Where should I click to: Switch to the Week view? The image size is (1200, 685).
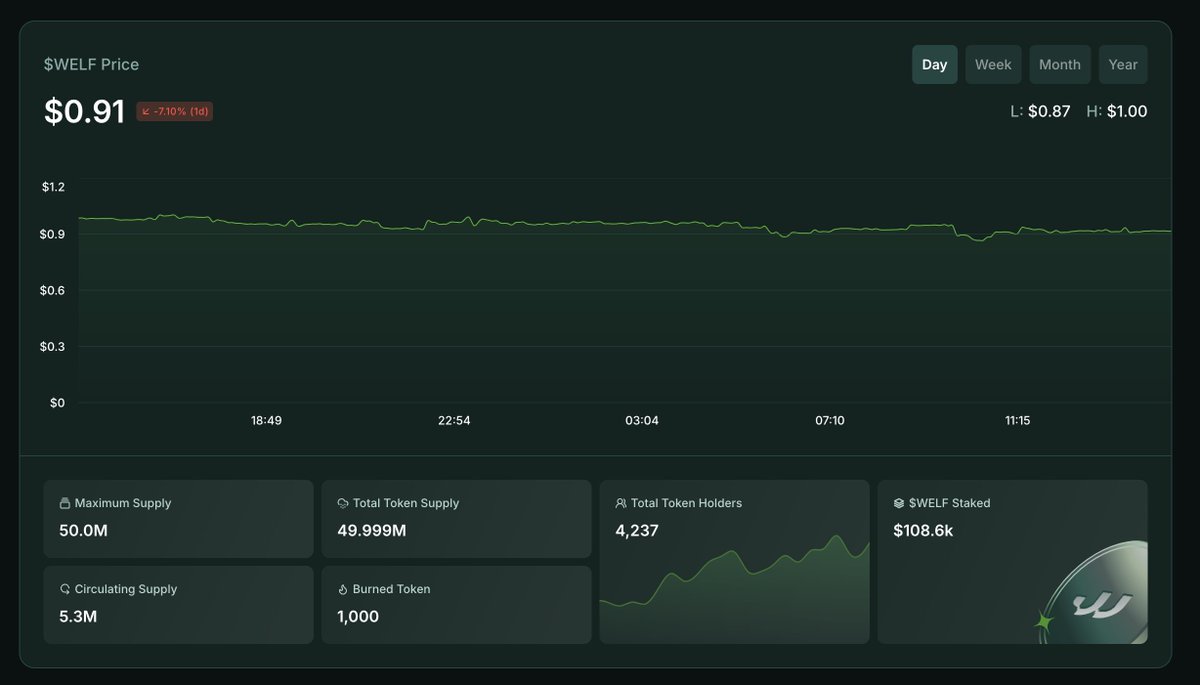(993, 64)
